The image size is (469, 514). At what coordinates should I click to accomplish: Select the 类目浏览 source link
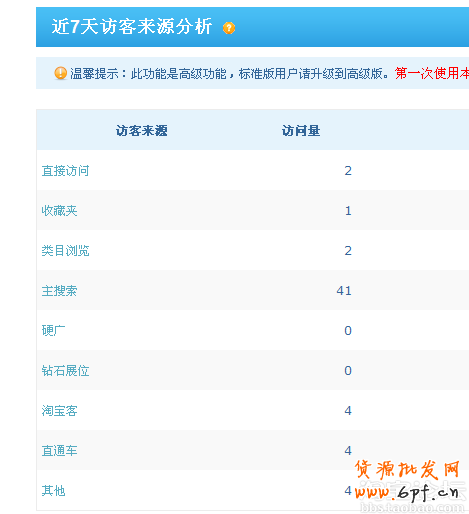click(x=65, y=251)
